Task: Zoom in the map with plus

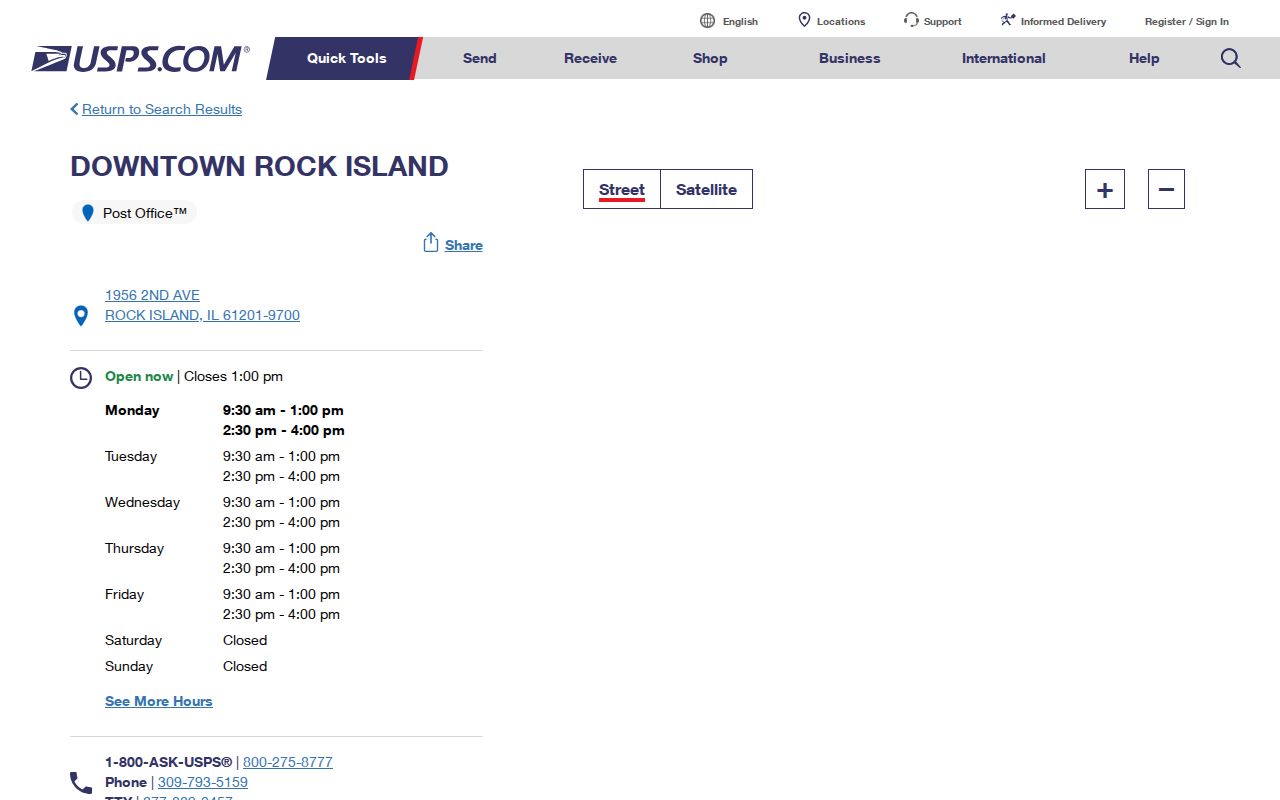Action: tap(1105, 189)
